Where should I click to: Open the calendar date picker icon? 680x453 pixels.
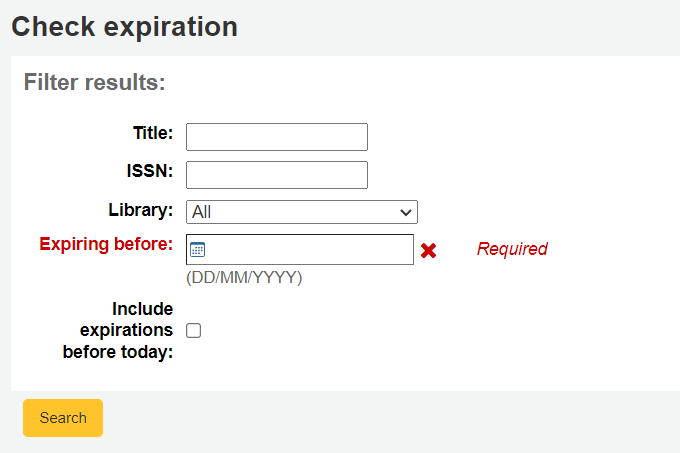197,250
